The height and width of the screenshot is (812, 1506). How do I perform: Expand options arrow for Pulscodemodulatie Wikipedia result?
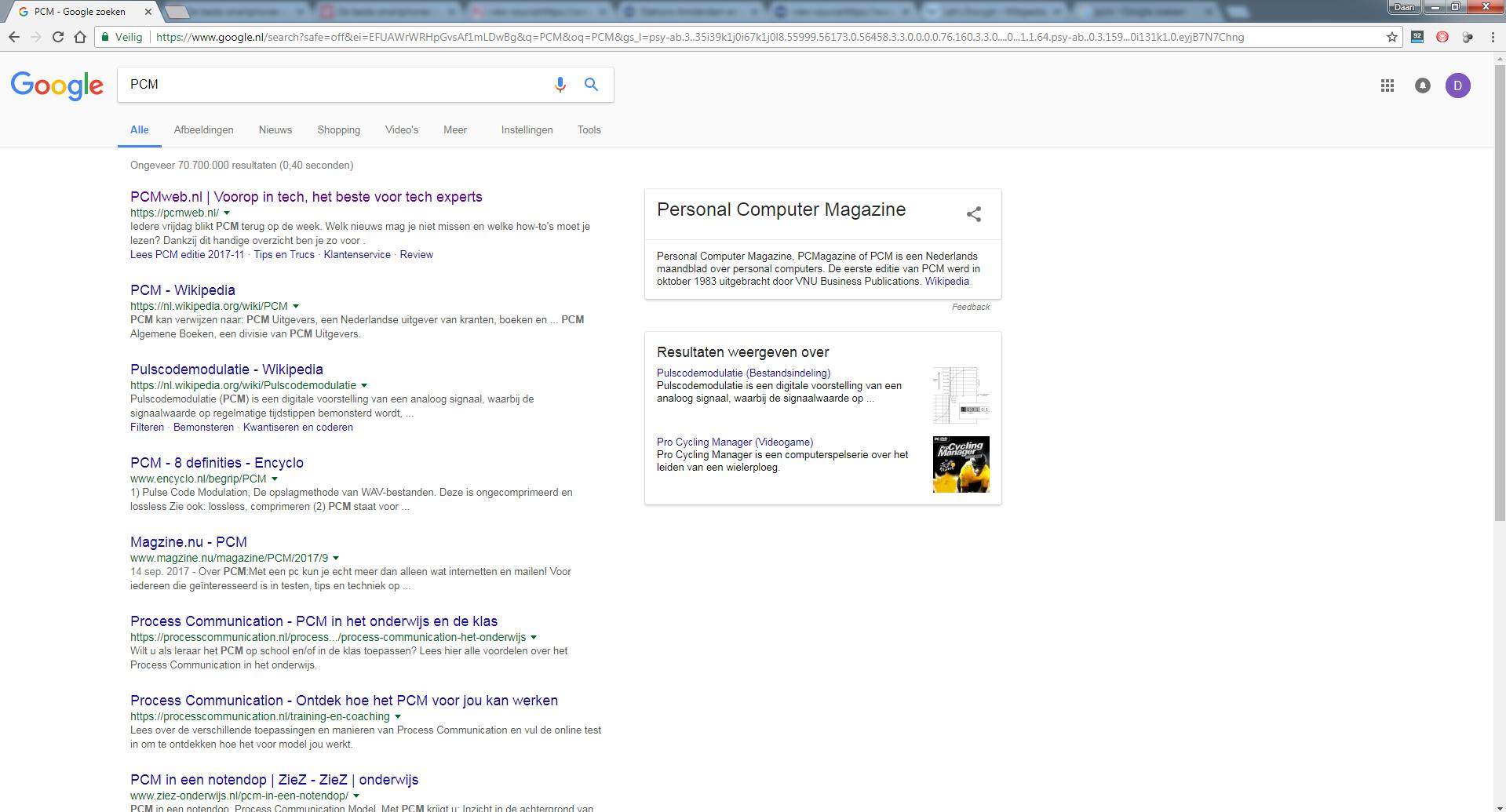(x=364, y=385)
